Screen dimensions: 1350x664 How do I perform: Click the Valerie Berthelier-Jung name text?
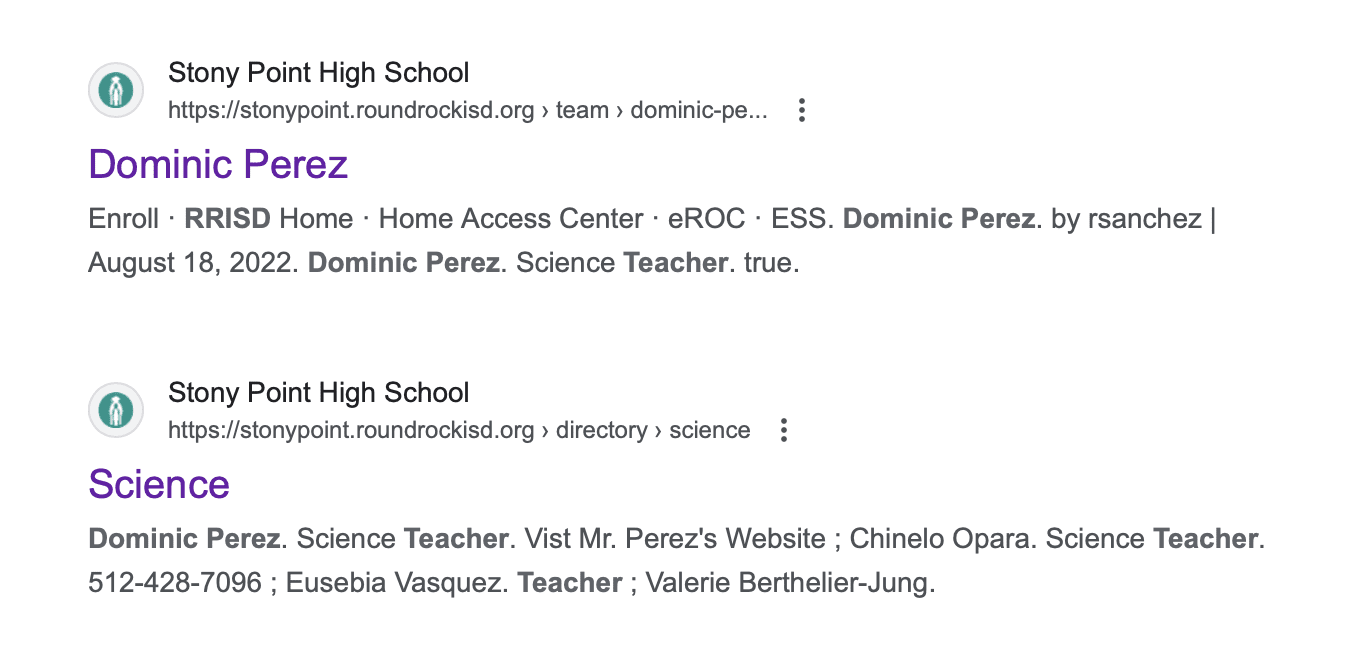click(790, 582)
